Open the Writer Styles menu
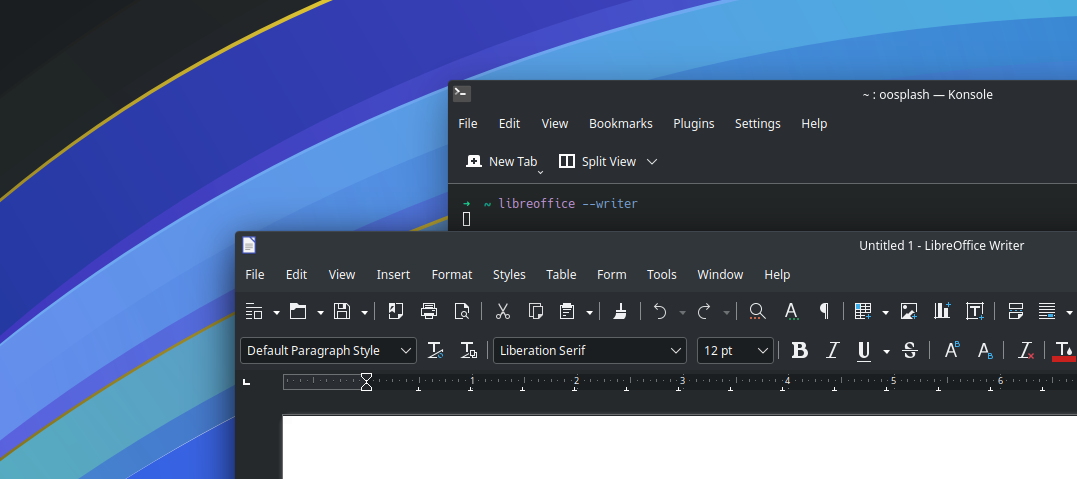Screen dimensions: 1077x479 (509, 274)
